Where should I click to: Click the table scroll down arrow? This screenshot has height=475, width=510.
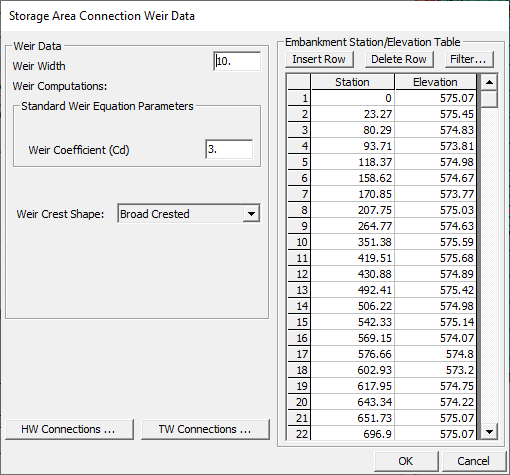pos(489,432)
